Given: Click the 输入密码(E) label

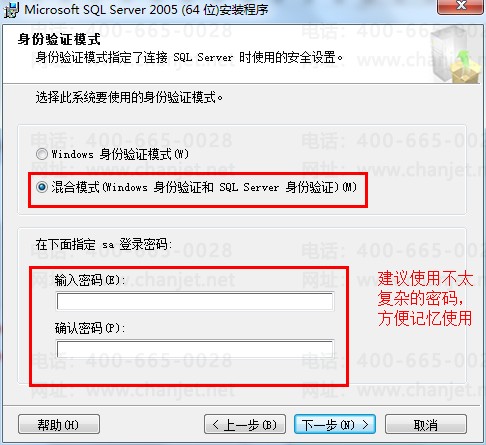Looking at the screenshot, I should tap(90, 280).
